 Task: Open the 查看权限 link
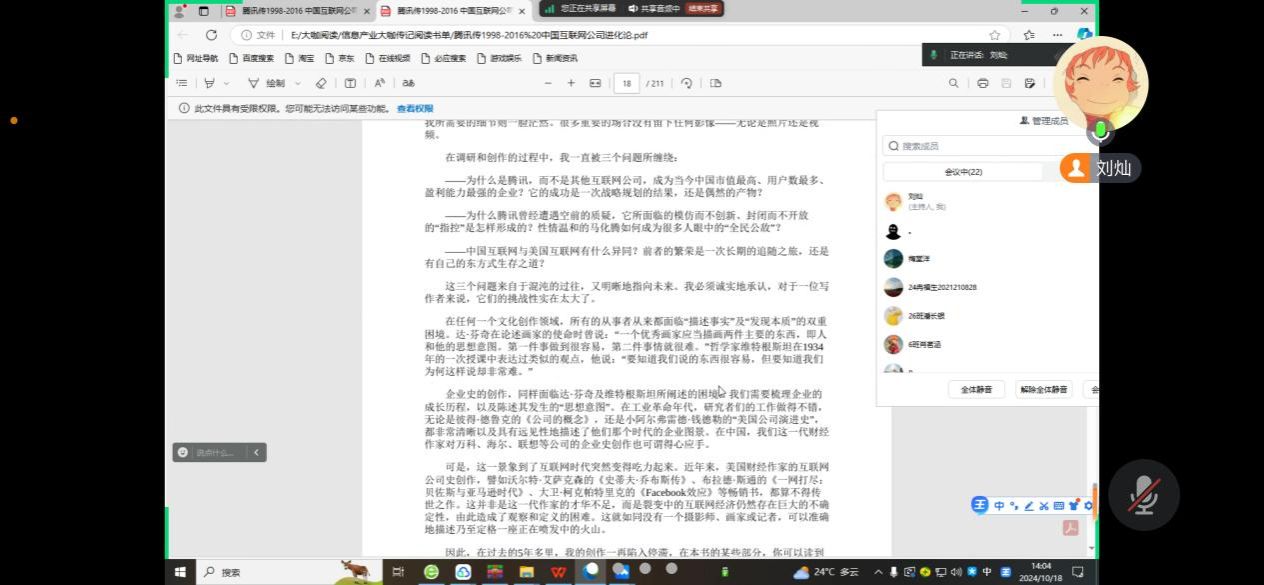coord(415,108)
